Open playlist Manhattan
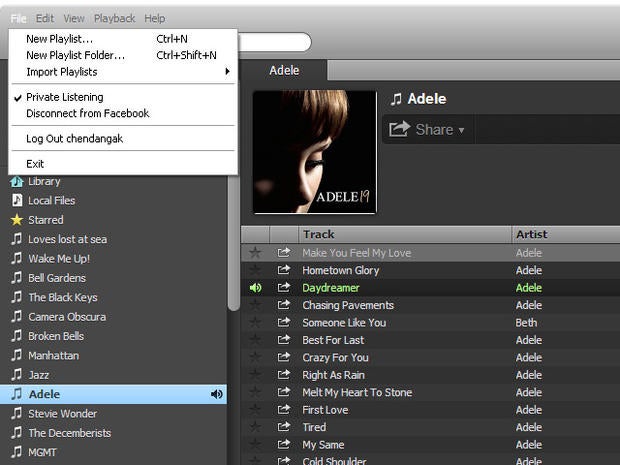 (53, 355)
